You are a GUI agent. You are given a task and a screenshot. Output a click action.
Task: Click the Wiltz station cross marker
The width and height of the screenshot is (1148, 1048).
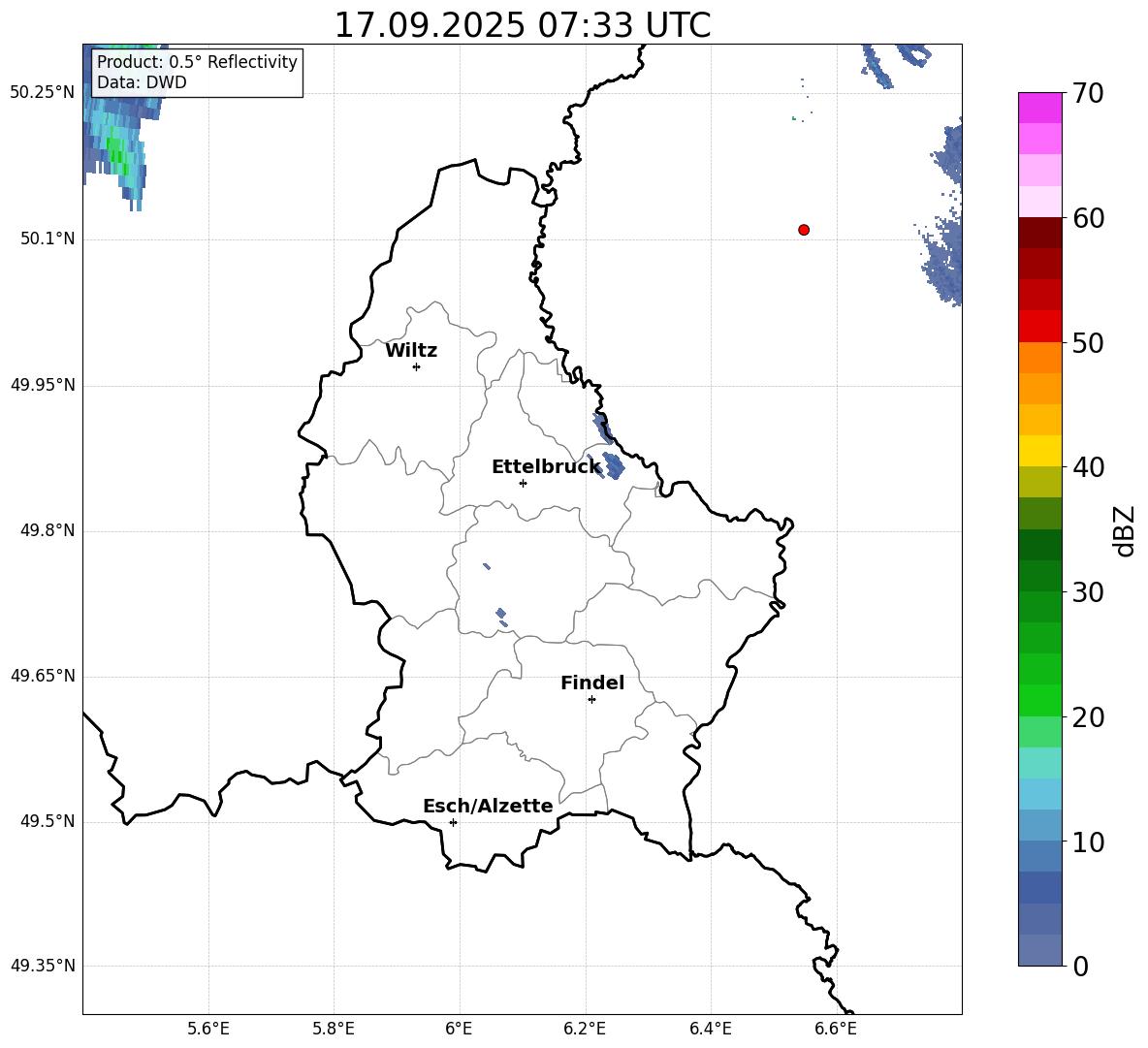coord(417,366)
